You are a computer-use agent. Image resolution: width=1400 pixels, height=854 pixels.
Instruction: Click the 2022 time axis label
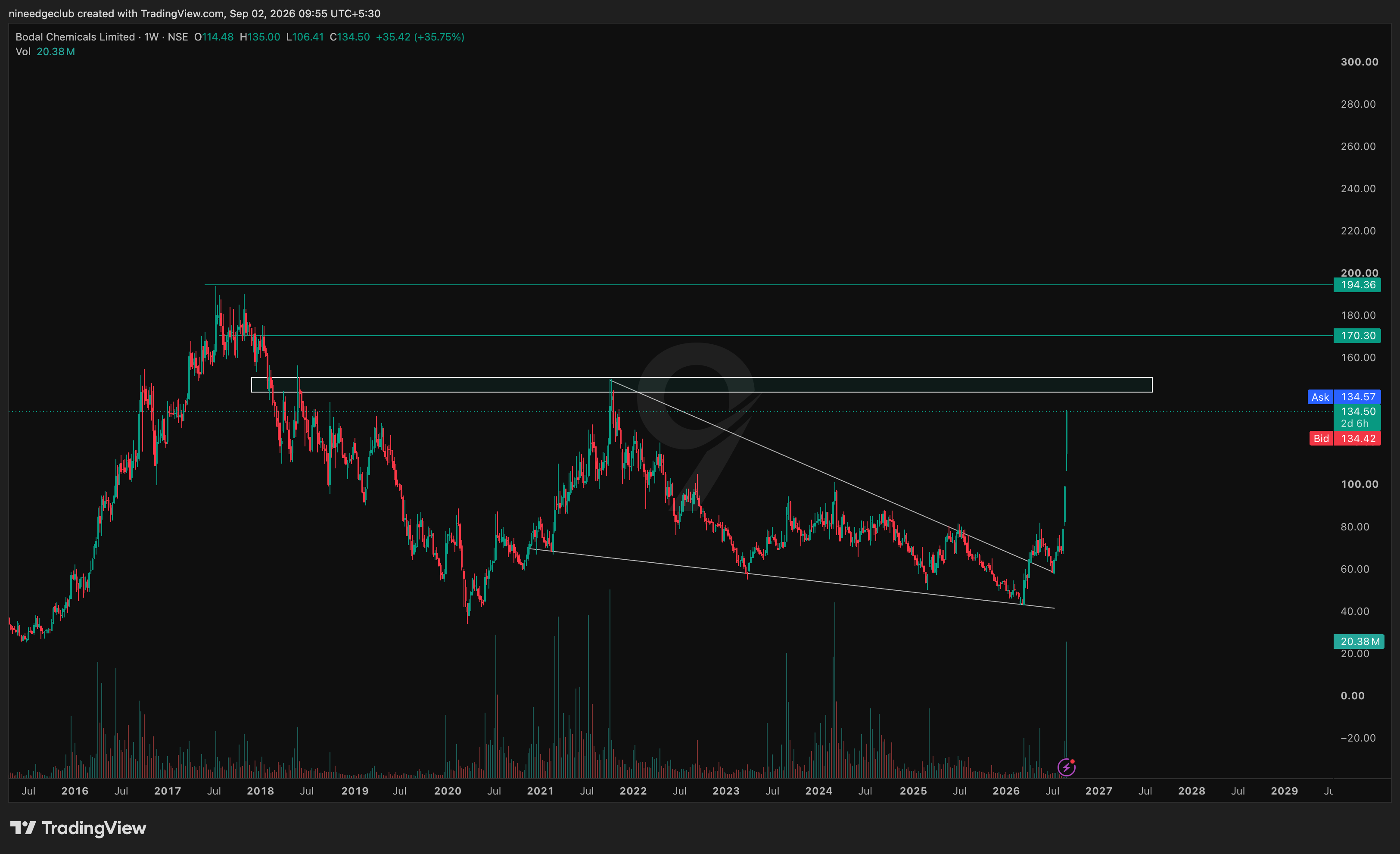click(x=633, y=791)
